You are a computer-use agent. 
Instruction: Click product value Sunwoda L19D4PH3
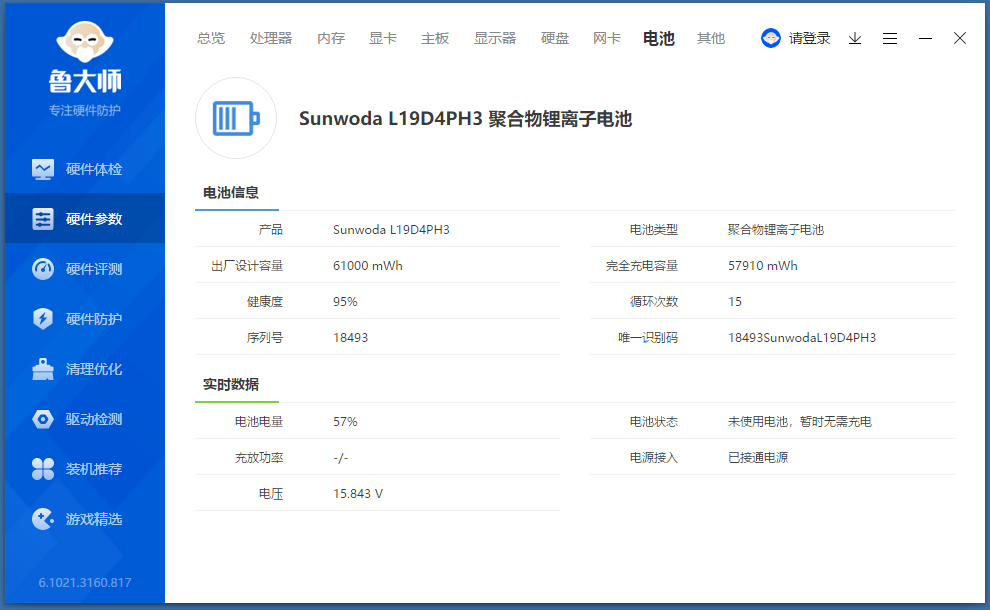click(x=391, y=229)
